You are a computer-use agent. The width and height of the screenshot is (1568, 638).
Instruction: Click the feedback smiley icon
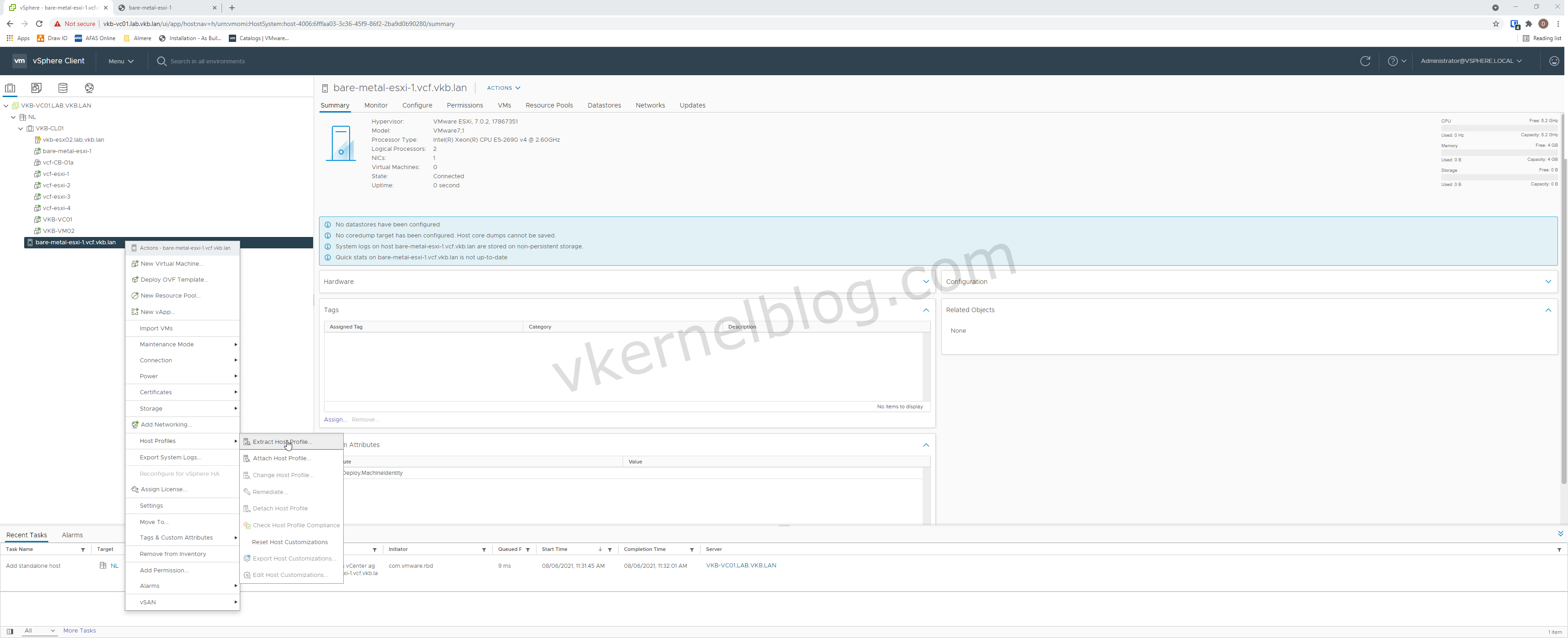(1554, 61)
